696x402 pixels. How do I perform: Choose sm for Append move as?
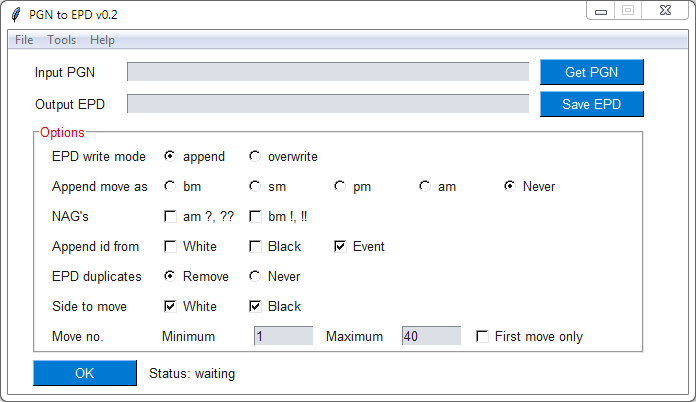[255, 186]
